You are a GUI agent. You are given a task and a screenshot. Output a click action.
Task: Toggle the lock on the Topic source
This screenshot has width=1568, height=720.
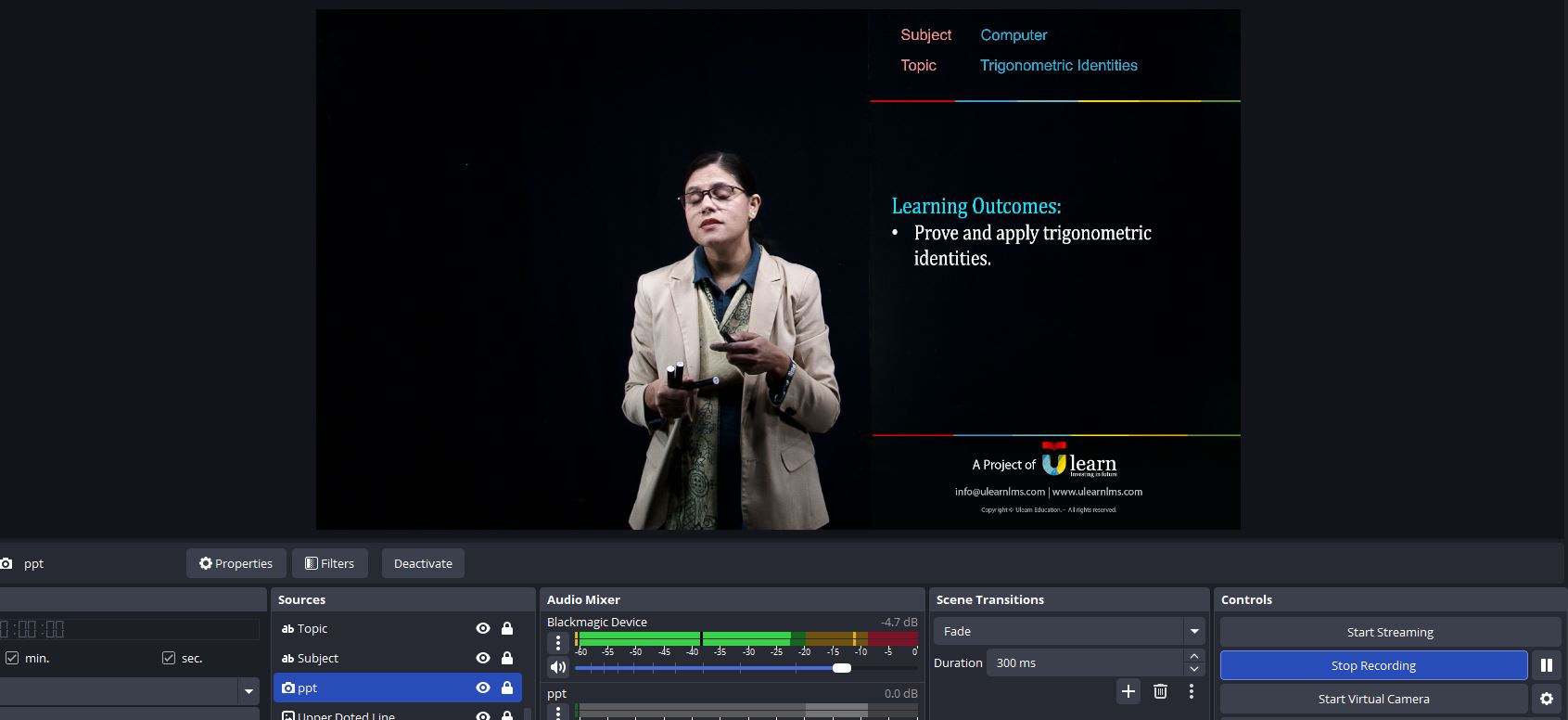click(x=507, y=628)
